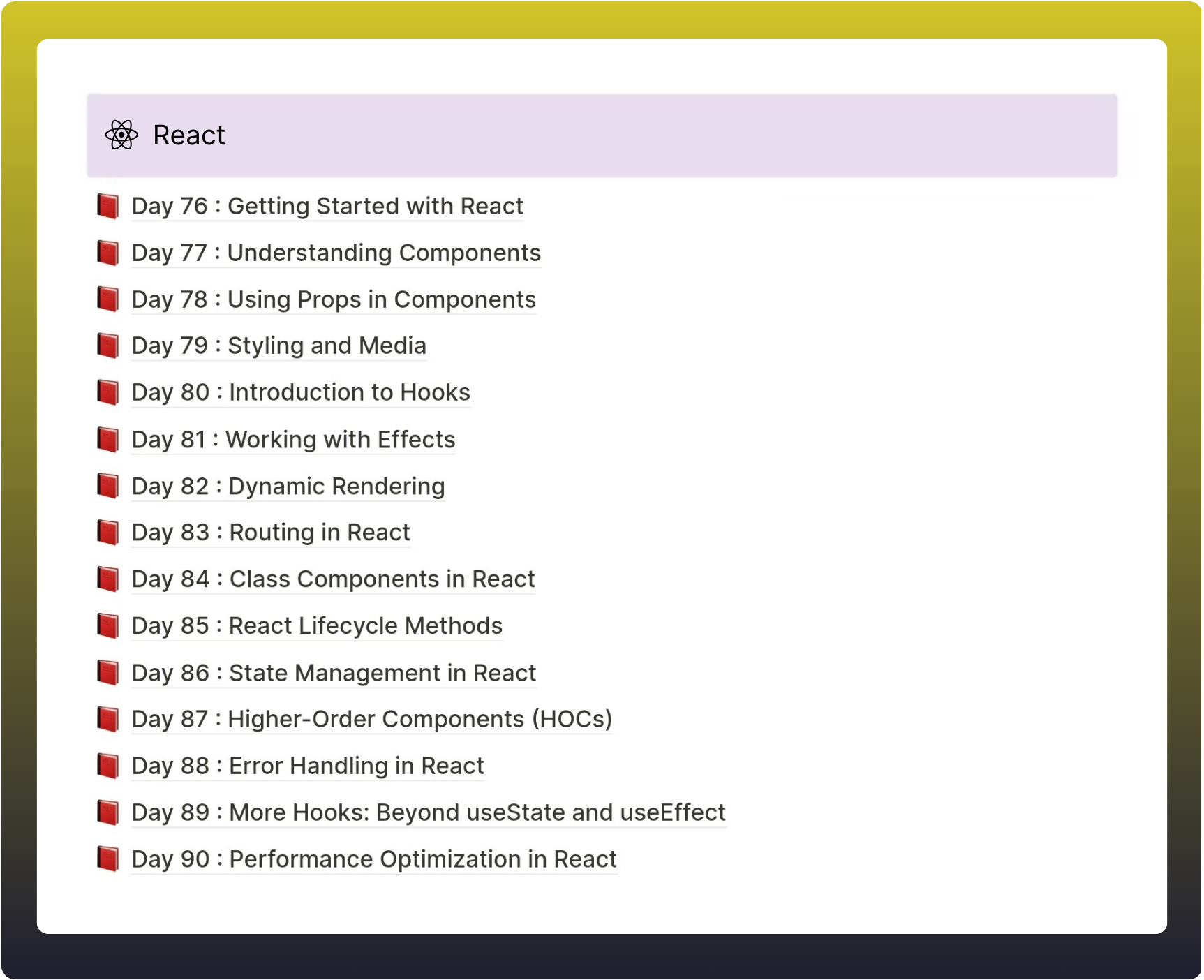Click the React atom logo icon
The height and width of the screenshot is (980, 1204).
tap(121, 135)
